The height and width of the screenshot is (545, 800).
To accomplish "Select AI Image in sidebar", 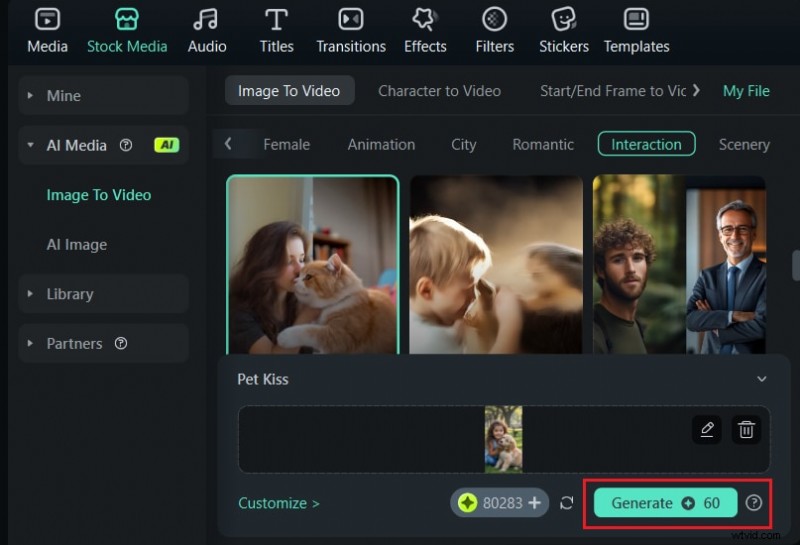I will [77, 244].
